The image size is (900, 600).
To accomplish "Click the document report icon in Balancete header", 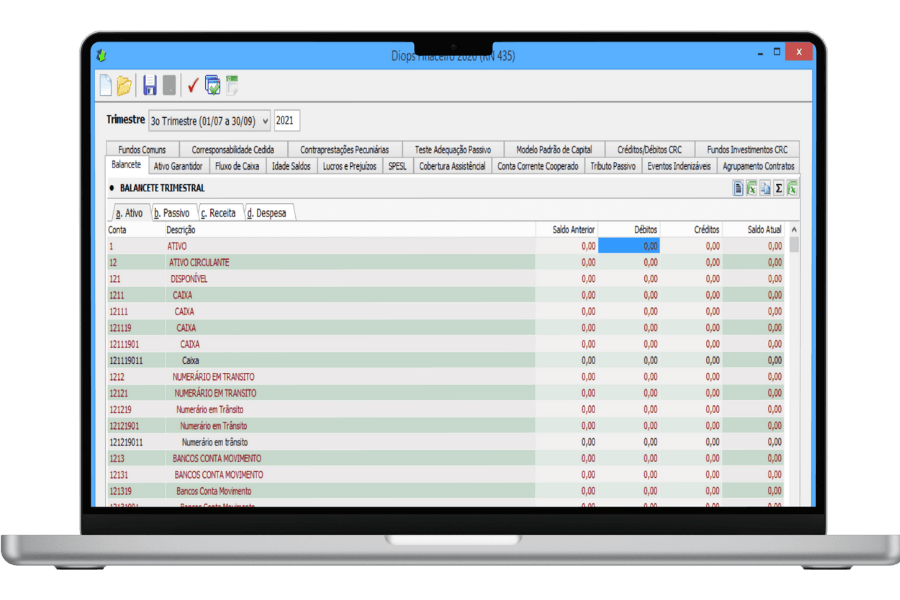I will tap(738, 188).
